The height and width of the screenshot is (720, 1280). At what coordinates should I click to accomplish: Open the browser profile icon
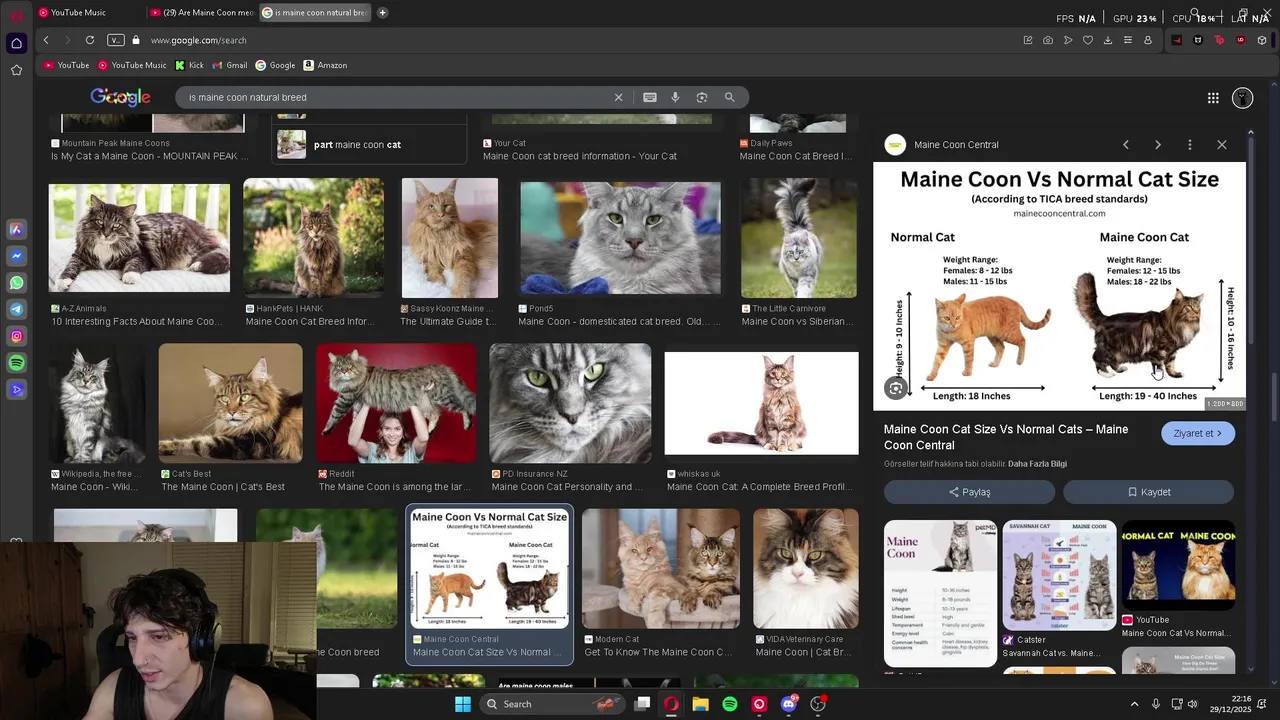point(1148,40)
